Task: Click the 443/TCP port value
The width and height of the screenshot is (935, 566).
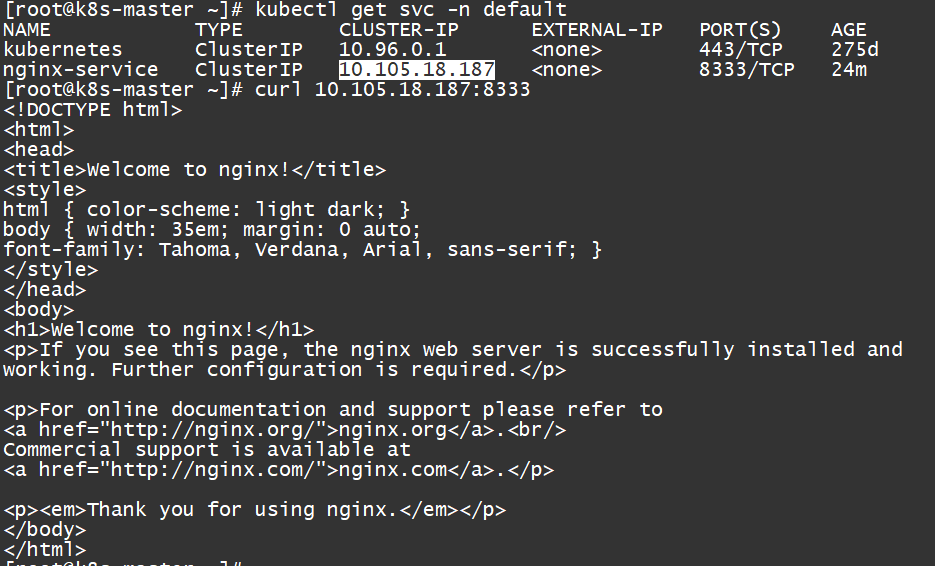Action: 741,50
